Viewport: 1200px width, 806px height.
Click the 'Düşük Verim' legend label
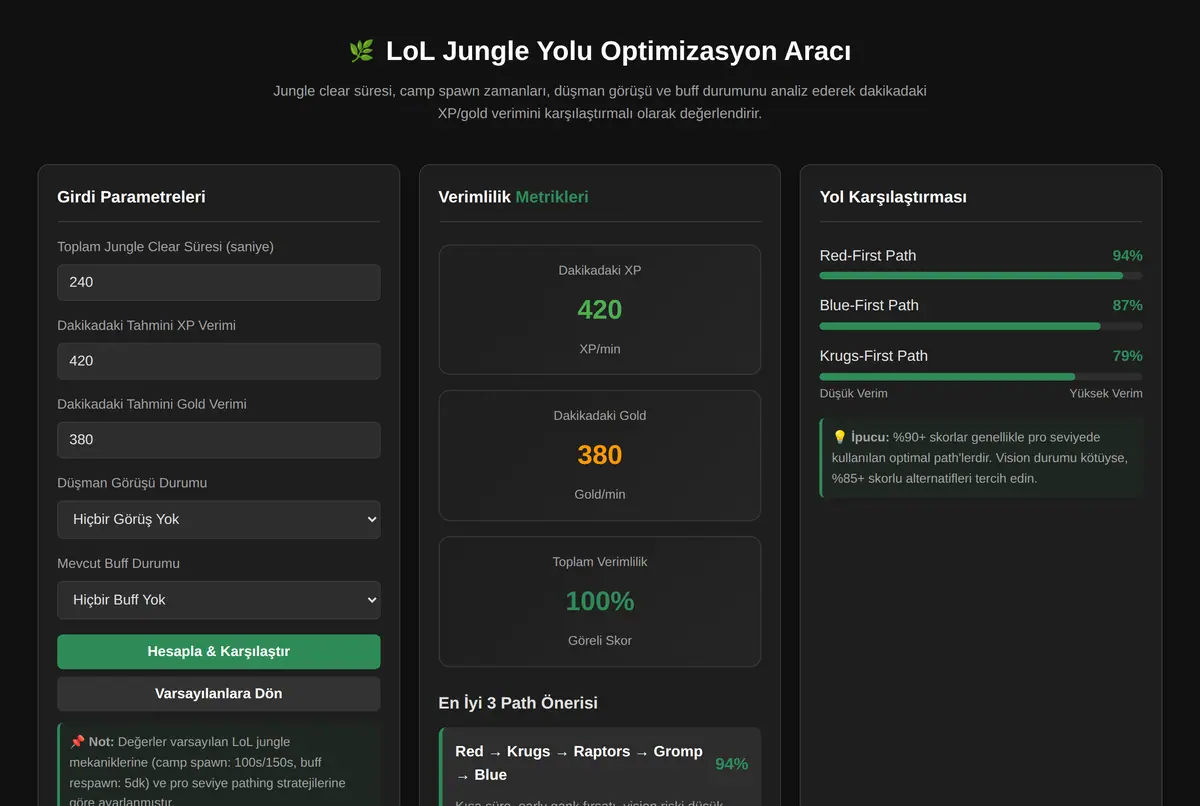click(x=854, y=393)
